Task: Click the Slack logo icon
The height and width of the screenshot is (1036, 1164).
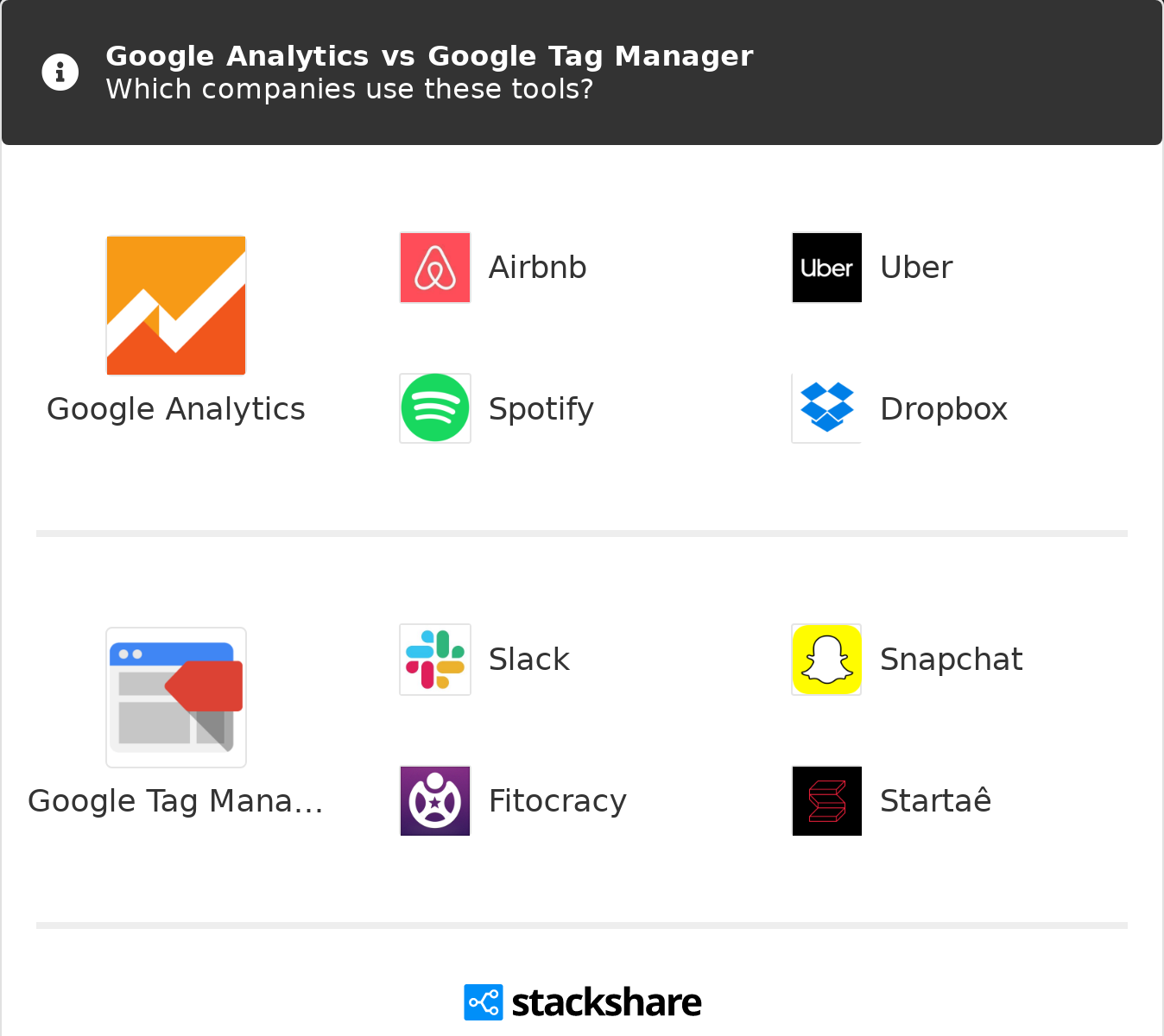Action: (x=435, y=660)
